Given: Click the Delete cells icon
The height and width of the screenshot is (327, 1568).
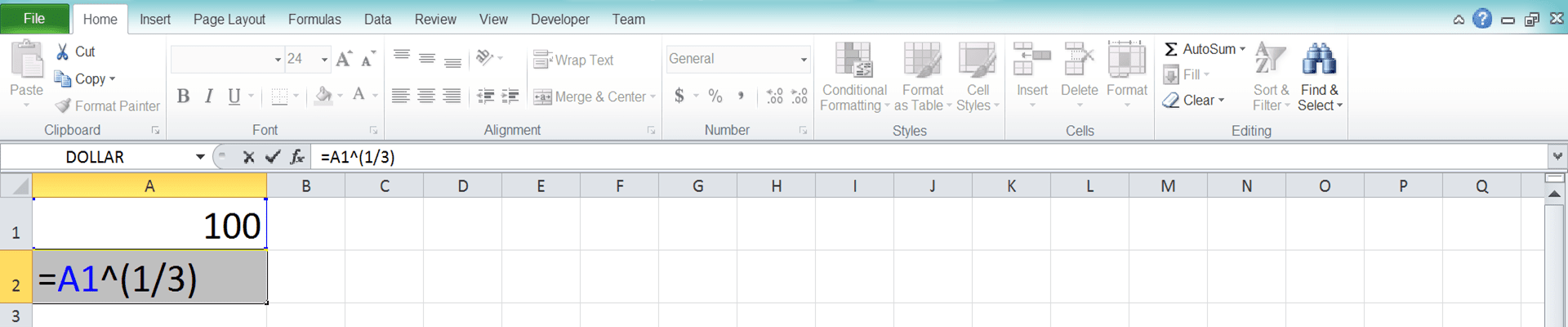Looking at the screenshot, I should 1079,60.
